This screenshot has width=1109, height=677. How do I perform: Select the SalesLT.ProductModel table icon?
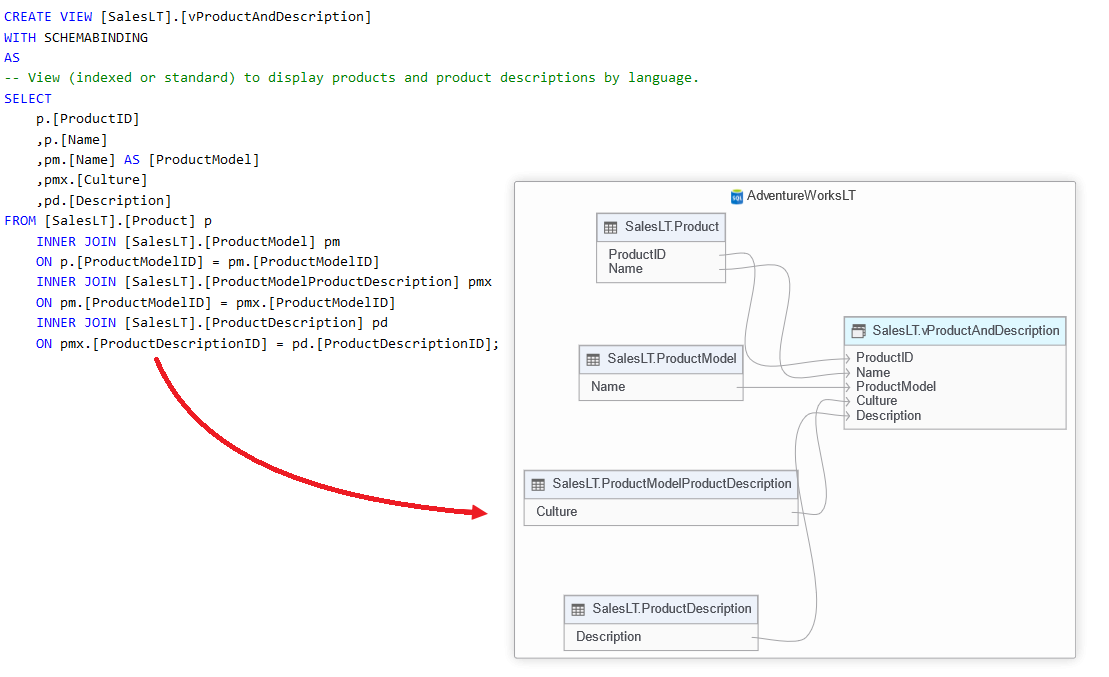[x=593, y=359]
